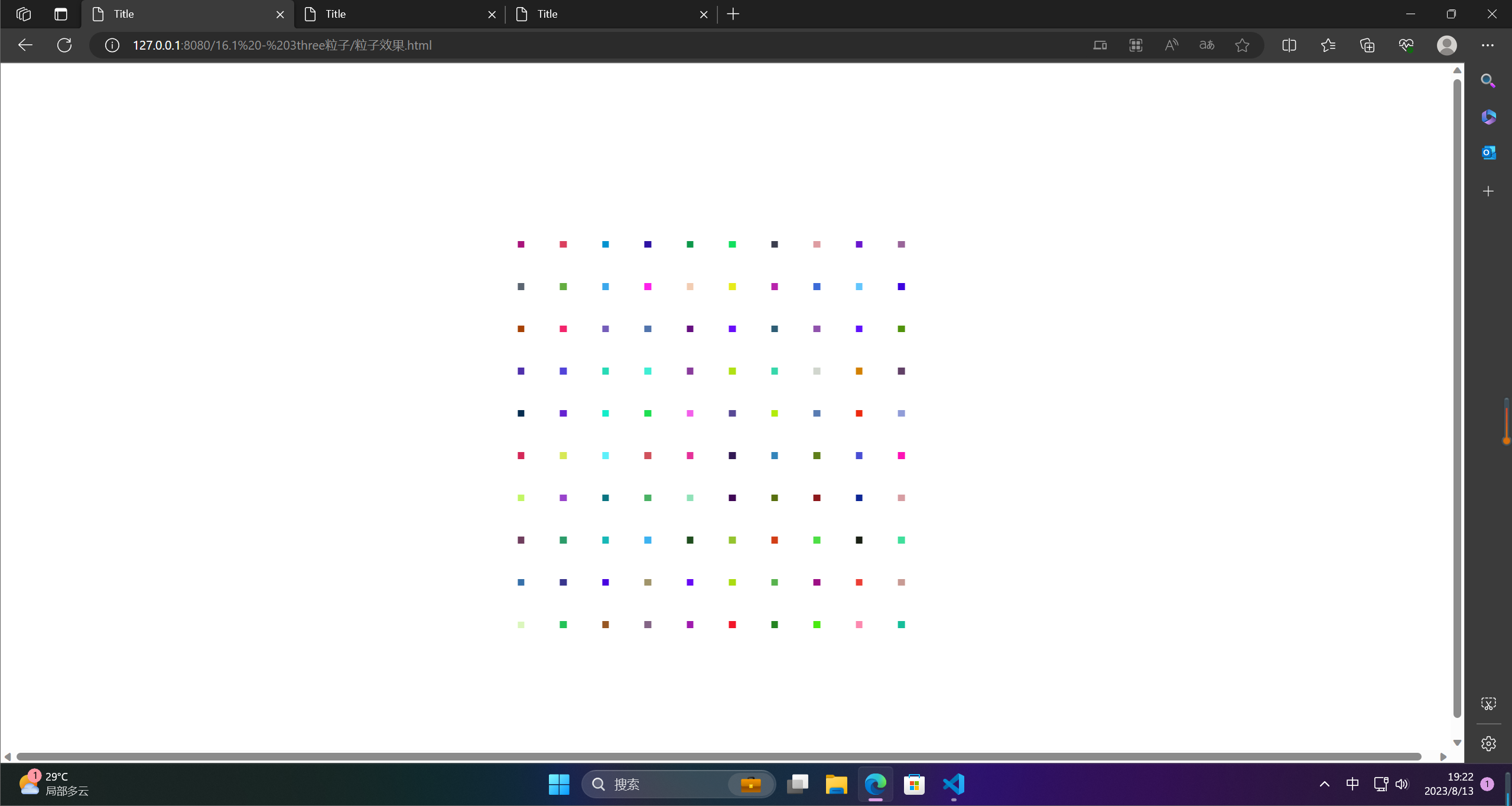Add this page to favorites with the star
The height and width of the screenshot is (806, 1512).
pyautogui.click(x=1241, y=45)
